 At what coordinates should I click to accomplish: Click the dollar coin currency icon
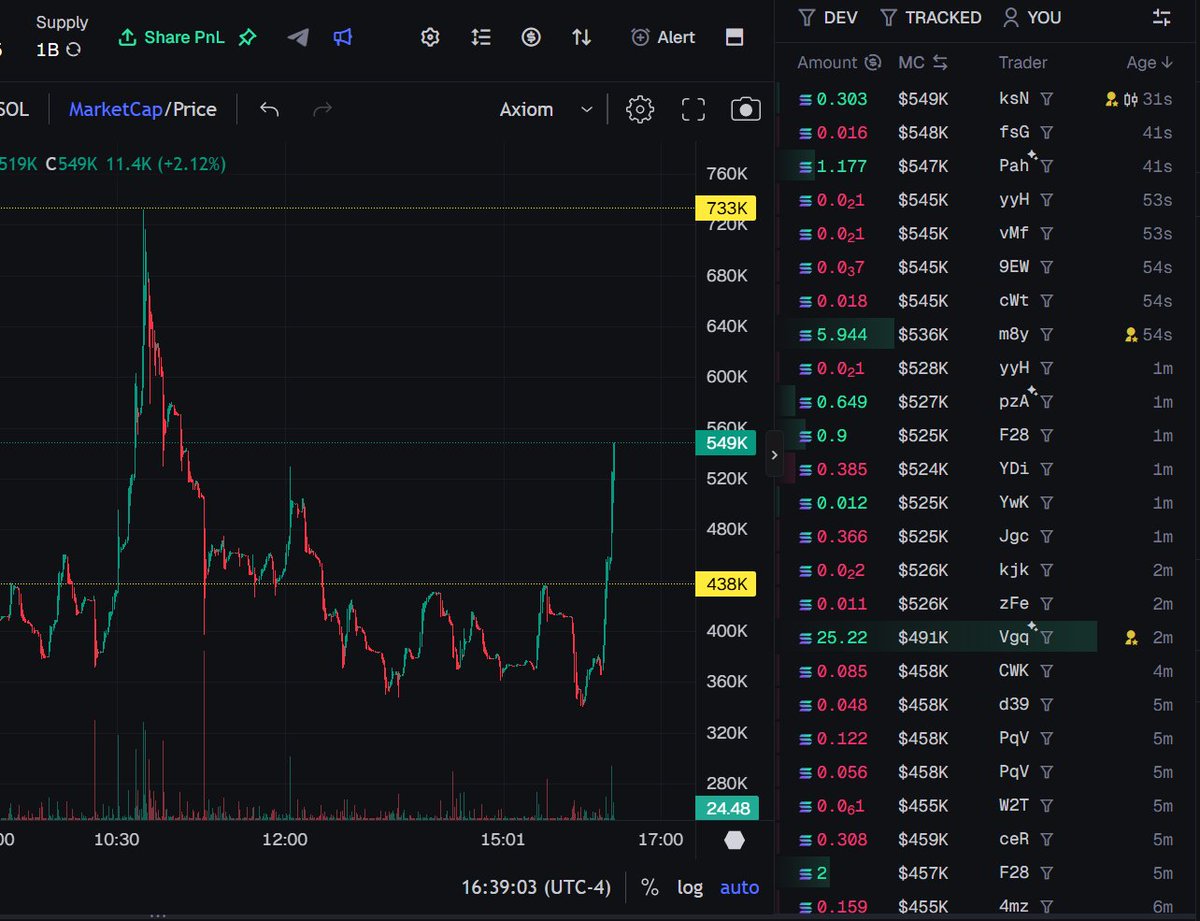[531, 37]
